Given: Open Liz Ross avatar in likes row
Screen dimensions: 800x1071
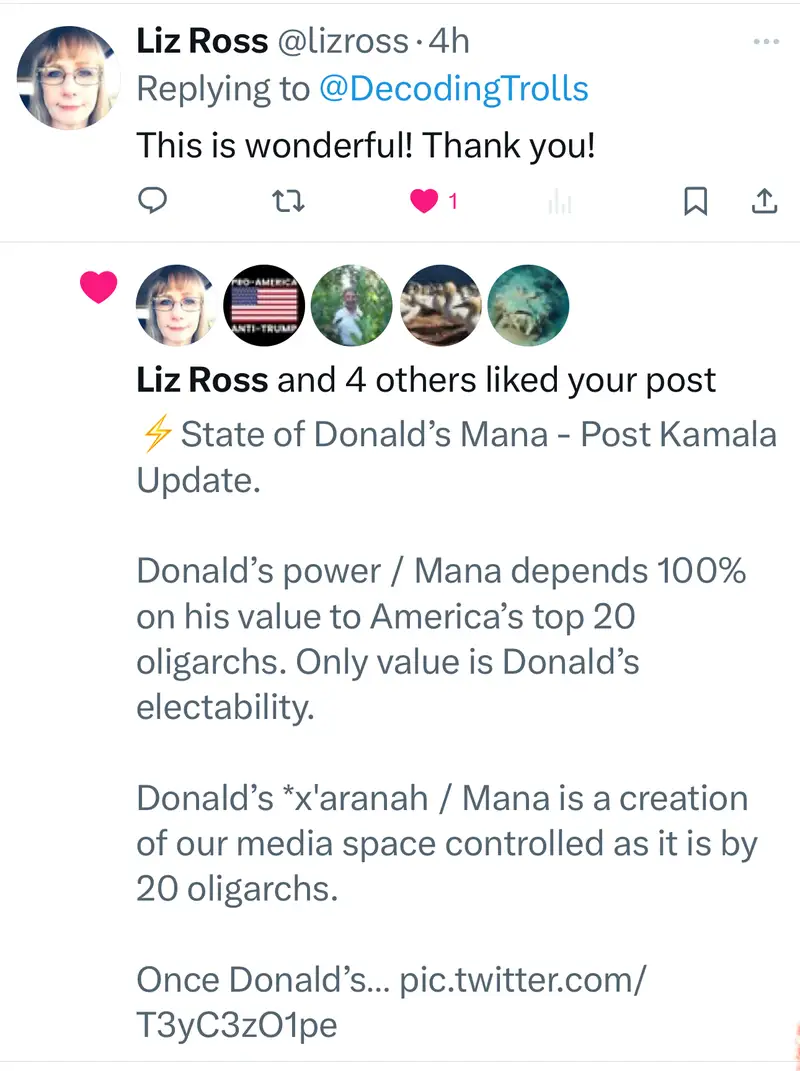Looking at the screenshot, I should (175, 305).
